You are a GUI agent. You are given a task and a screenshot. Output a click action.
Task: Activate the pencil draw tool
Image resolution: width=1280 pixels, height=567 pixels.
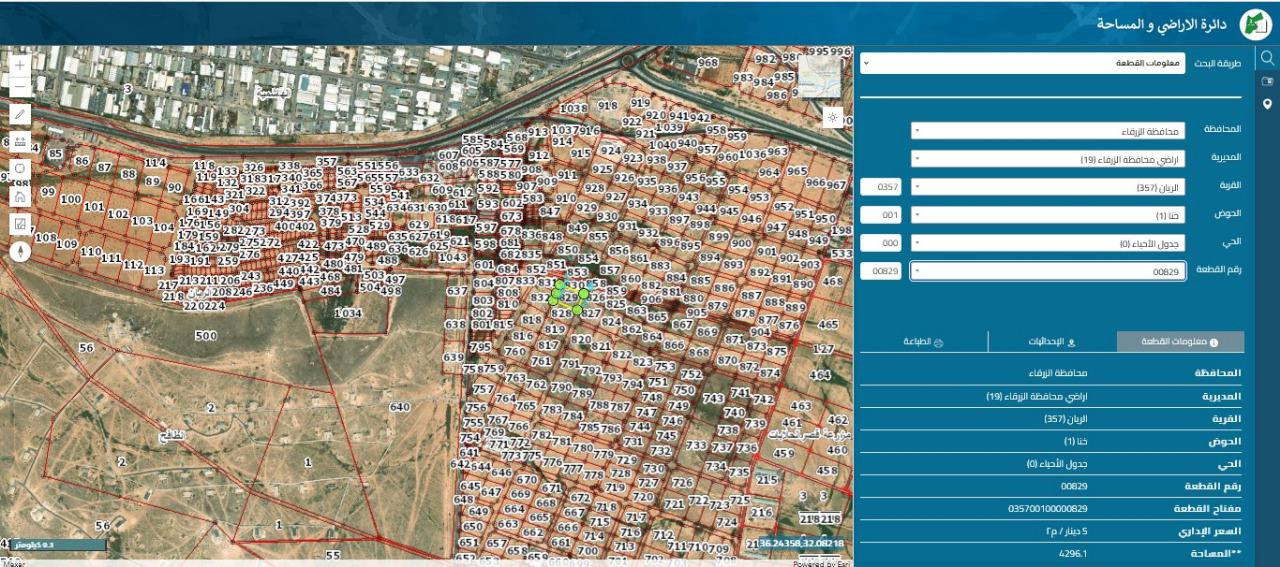tap(20, 114)
